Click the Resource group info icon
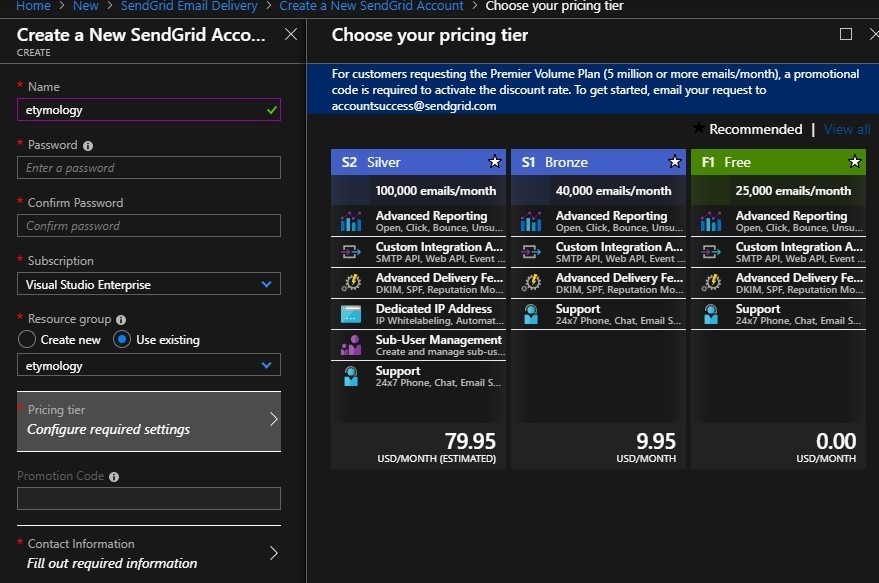 tap(121, 320)
